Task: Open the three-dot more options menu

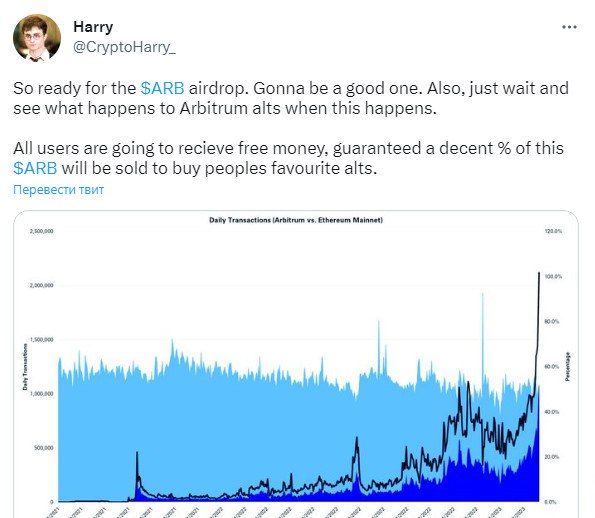Action: tap(569, 27)
